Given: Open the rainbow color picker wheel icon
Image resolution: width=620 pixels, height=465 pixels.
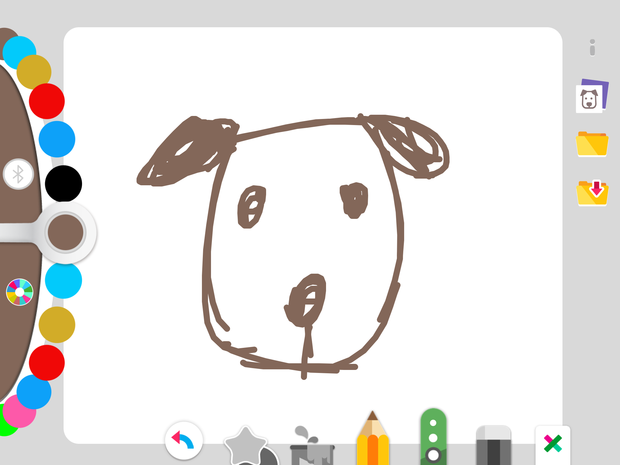Looking at the screenshot, I should 19,292.
